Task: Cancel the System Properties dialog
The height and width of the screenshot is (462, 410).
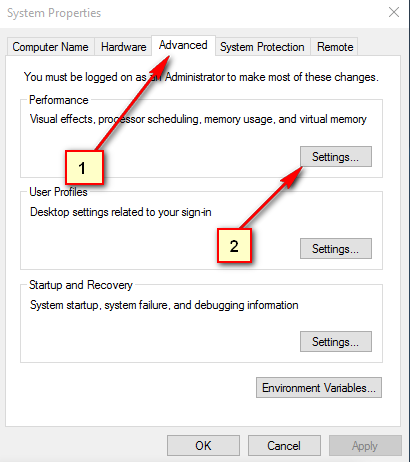Action: tap(284, 445)
